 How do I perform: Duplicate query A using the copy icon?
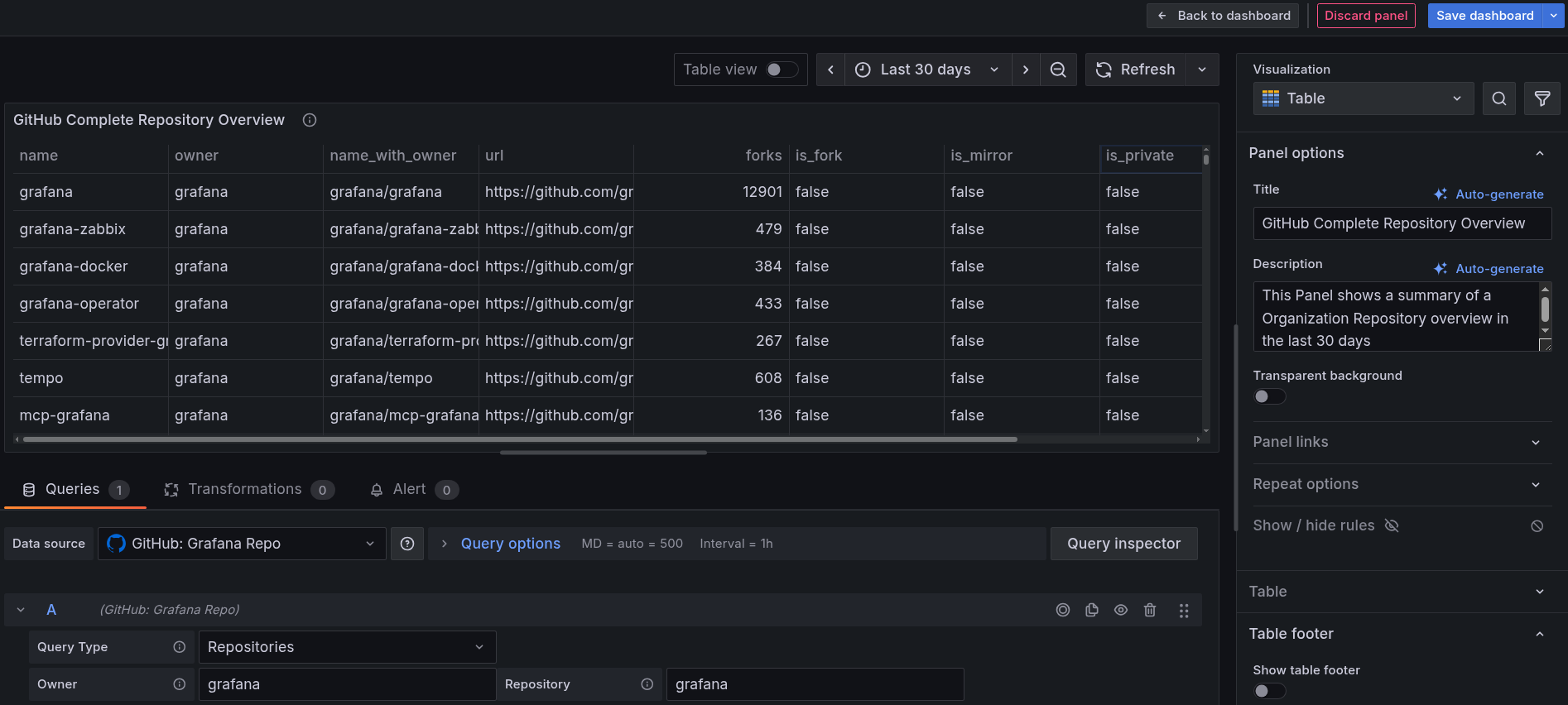click(1092, 610)
